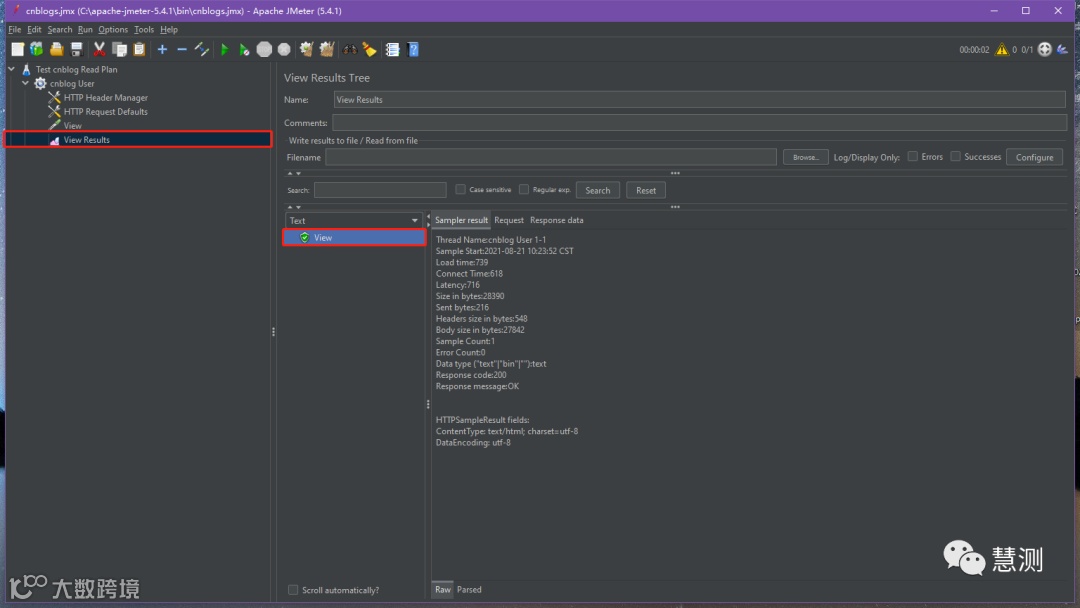Enable the Successes only checkbox
Viewport: 1080px width, 608px height.
point(955,156)
